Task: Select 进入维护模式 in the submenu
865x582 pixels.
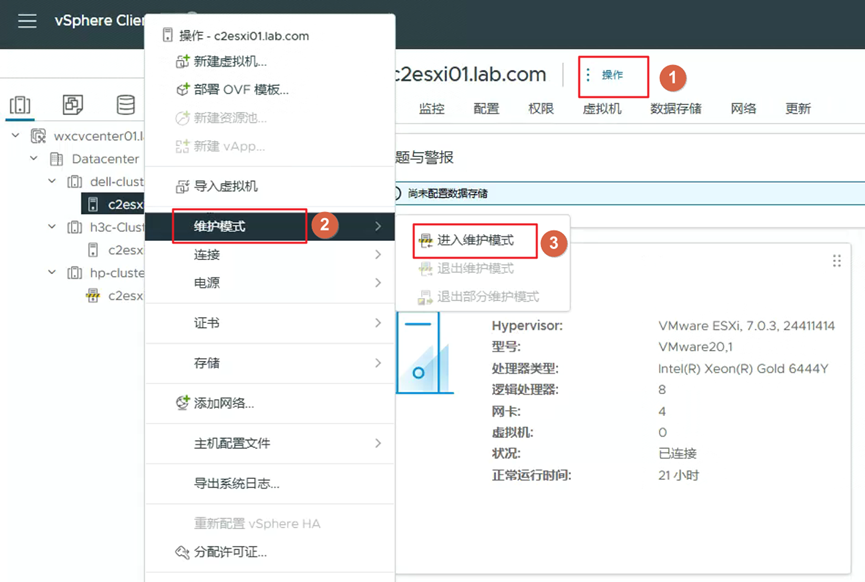Action: pyautogui.click(x=483, y=240)
